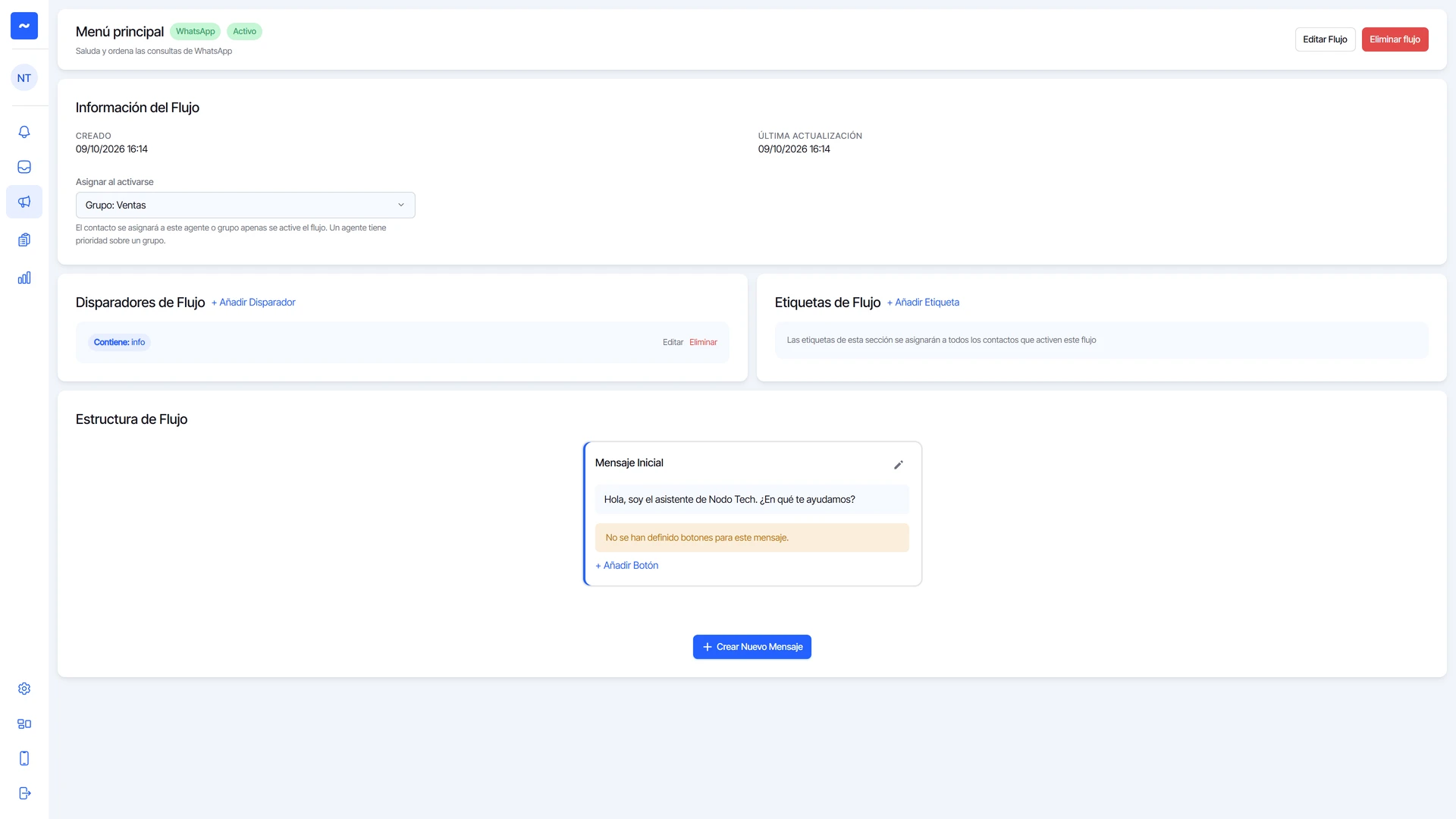Image resolution: width=1456 pixels, height=819 pixels.
Task: Delete the Contiene: info trigger
Action: [703, 342]
